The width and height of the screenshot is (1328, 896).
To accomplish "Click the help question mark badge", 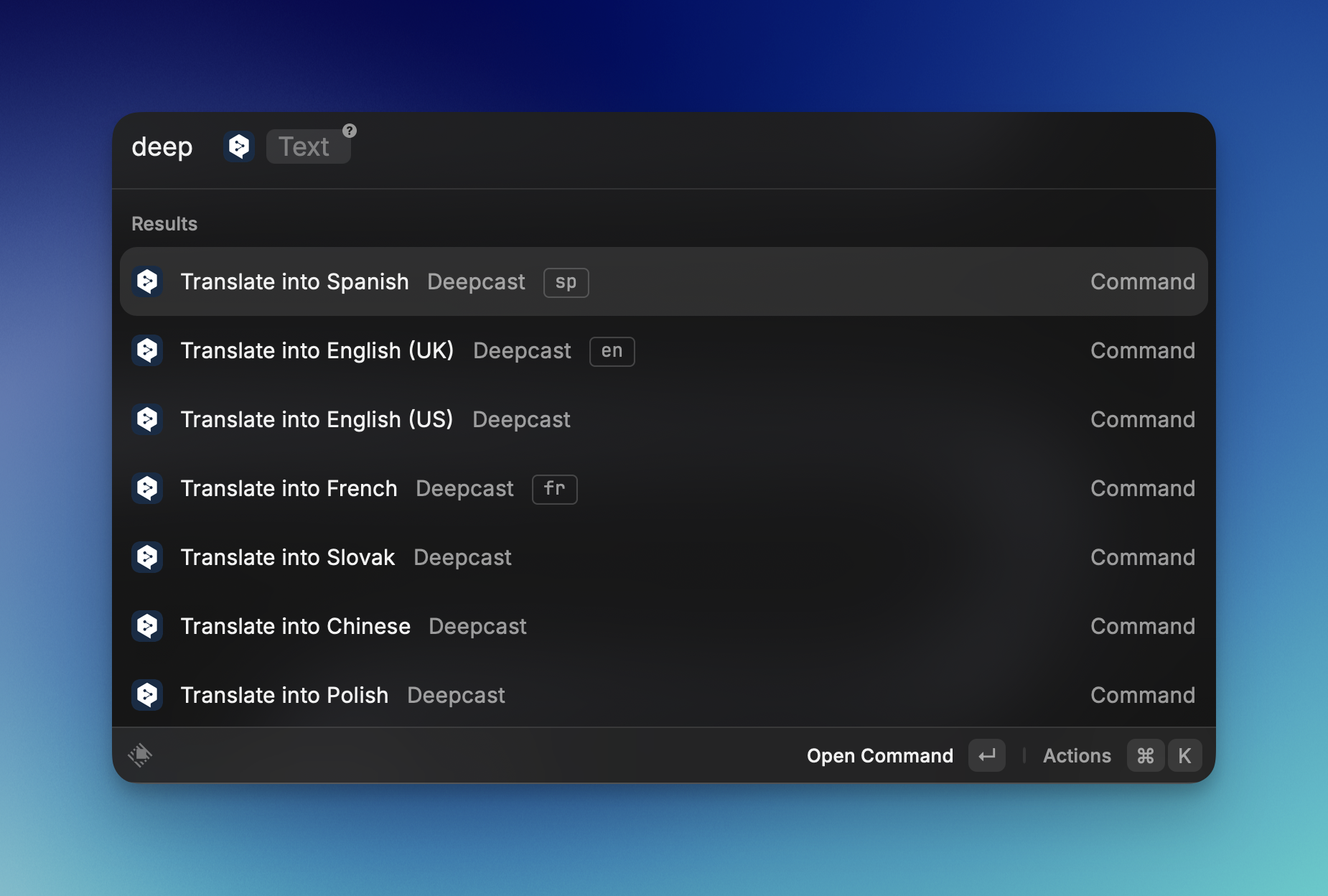I will click(350, 131).
